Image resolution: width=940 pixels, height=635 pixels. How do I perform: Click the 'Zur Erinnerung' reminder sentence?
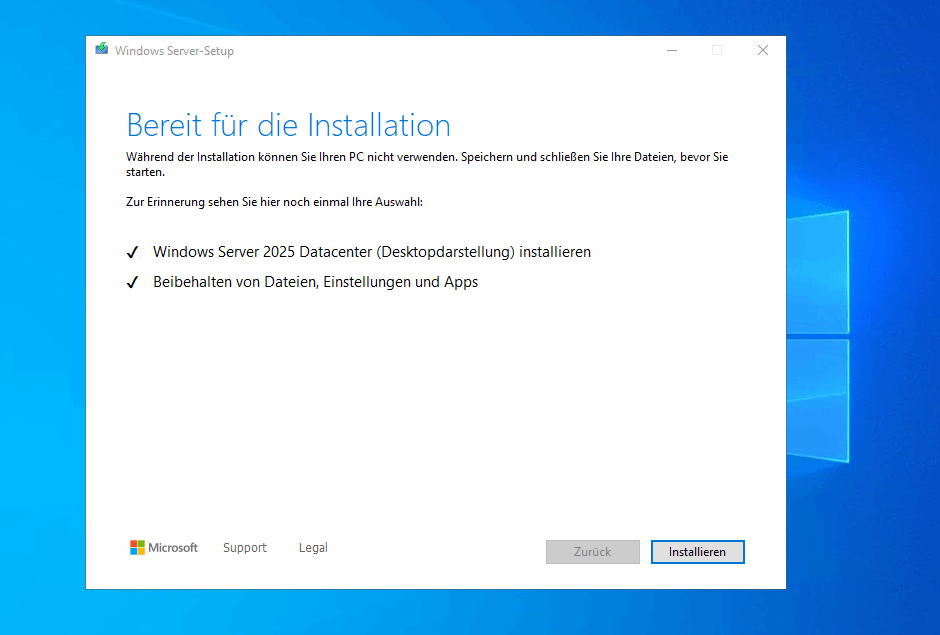274,202
